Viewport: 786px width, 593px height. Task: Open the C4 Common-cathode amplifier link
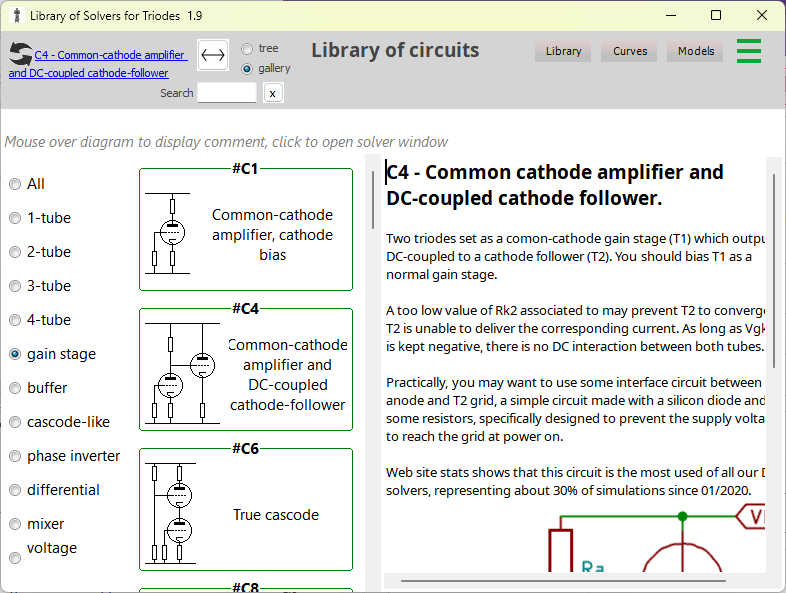98,64
